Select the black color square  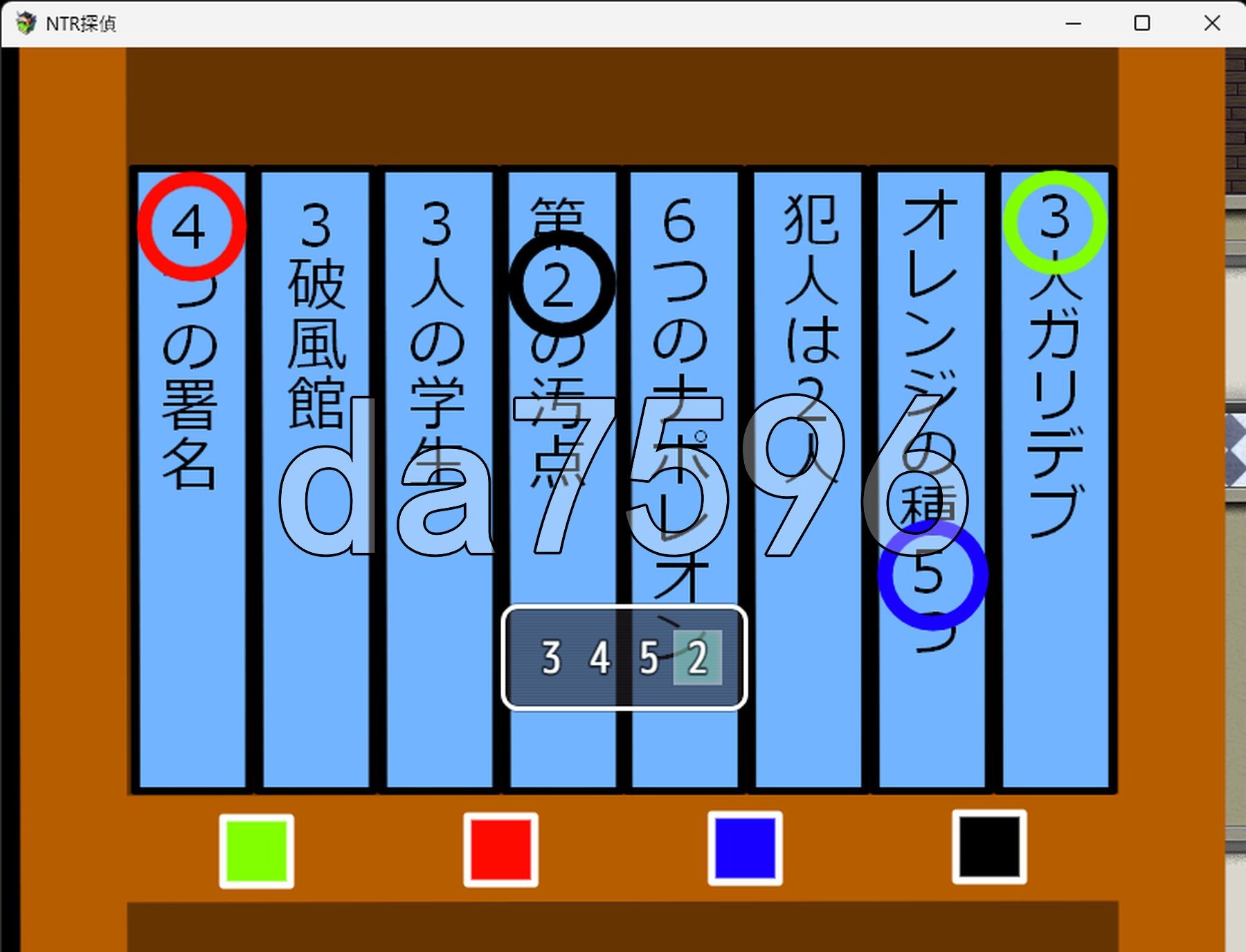[x=989, y=848]
